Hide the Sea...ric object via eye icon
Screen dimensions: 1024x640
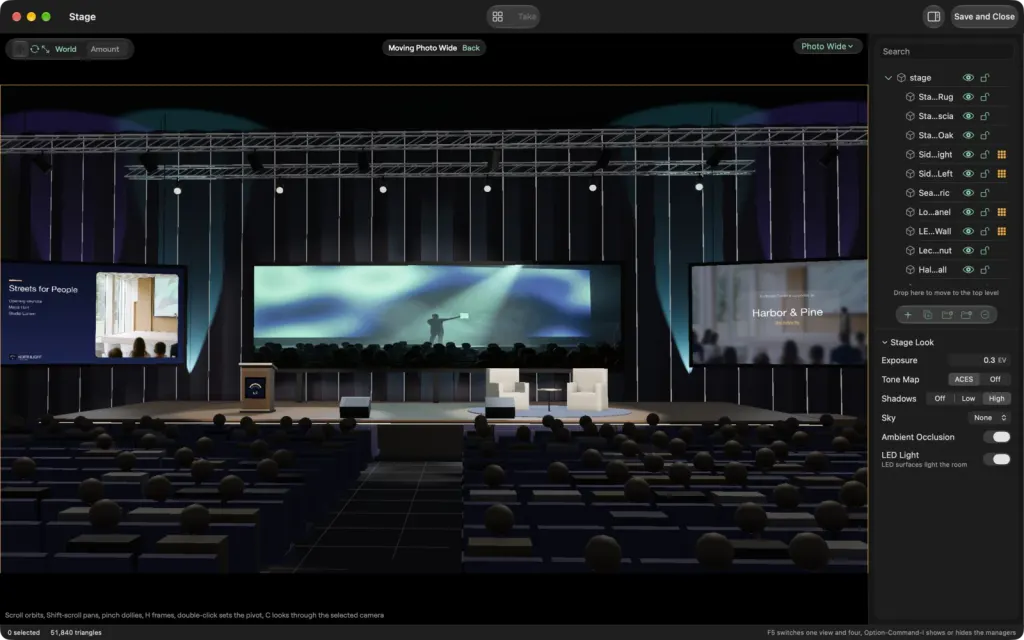968,193
